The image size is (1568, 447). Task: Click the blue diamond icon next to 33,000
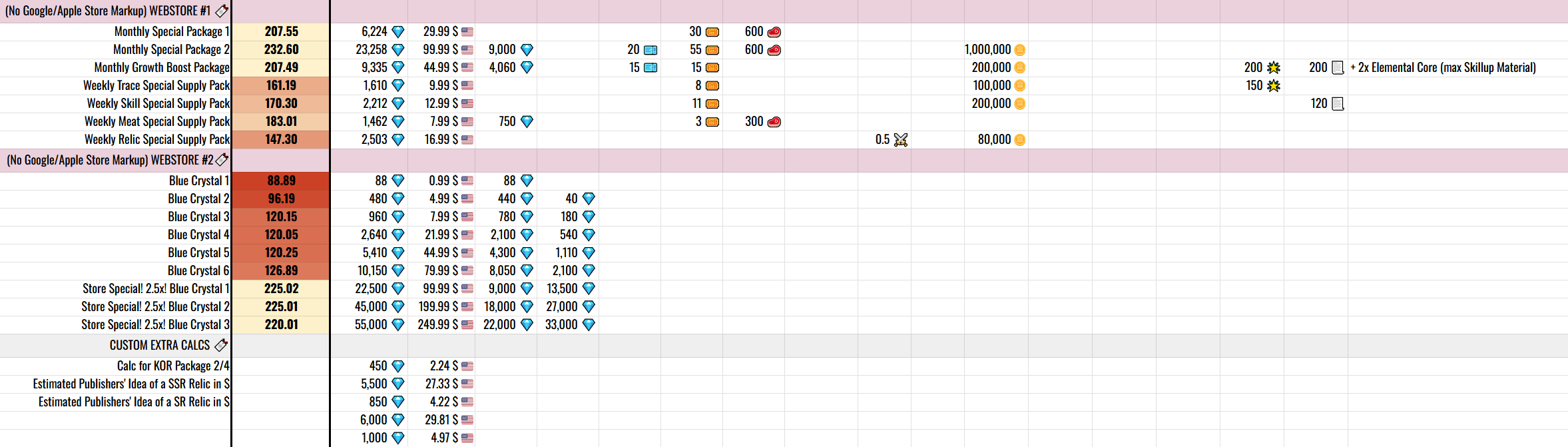589,325
